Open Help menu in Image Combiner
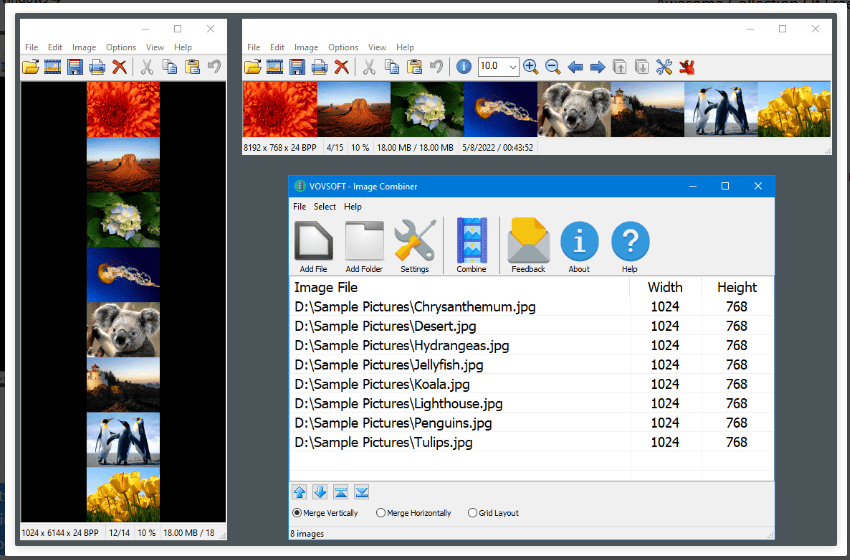Image resolution: width=850 pixels, height=560 pixels. click(x=352, y=207)
